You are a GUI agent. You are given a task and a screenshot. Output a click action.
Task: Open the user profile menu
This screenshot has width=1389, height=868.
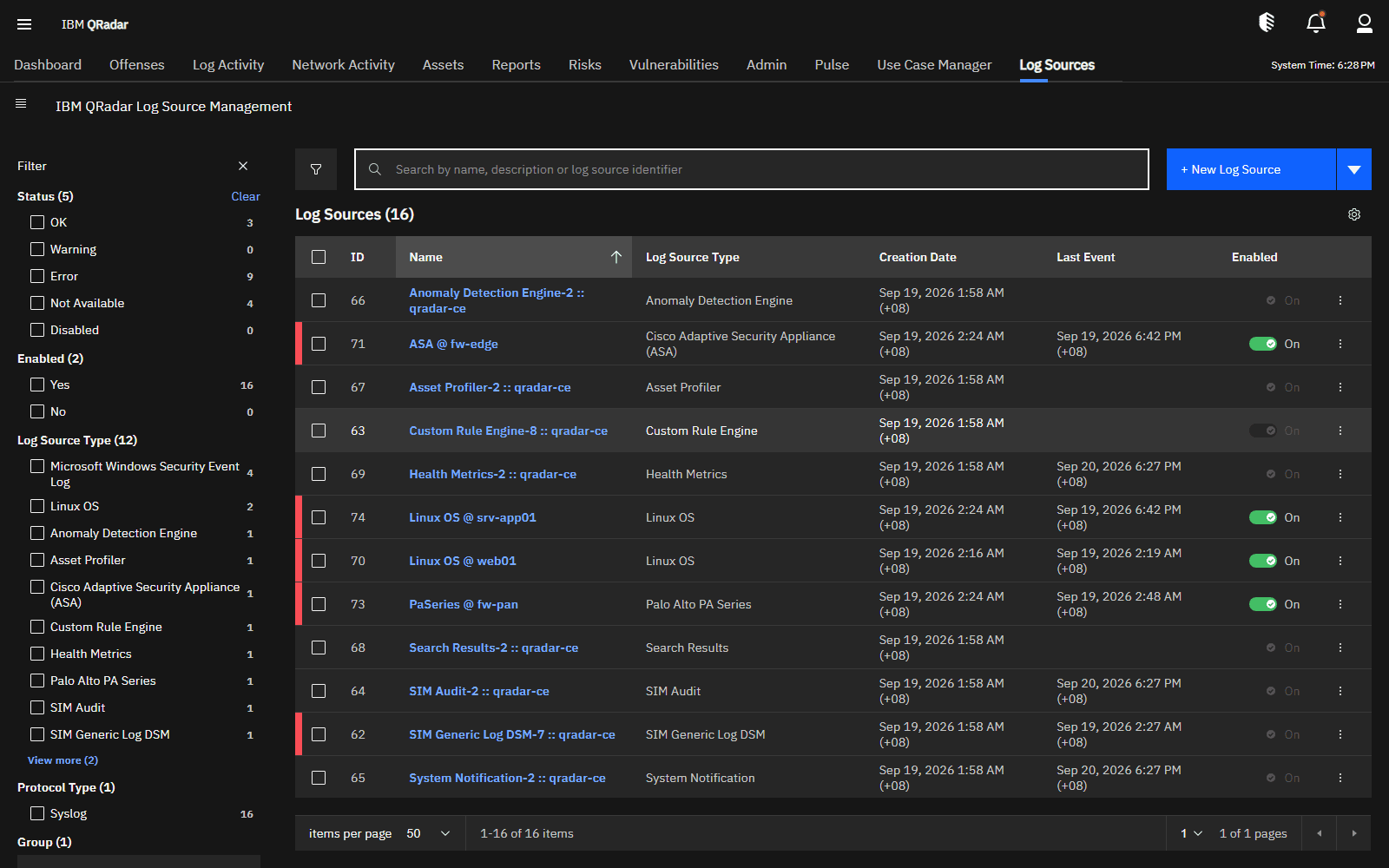point(1365,23)
